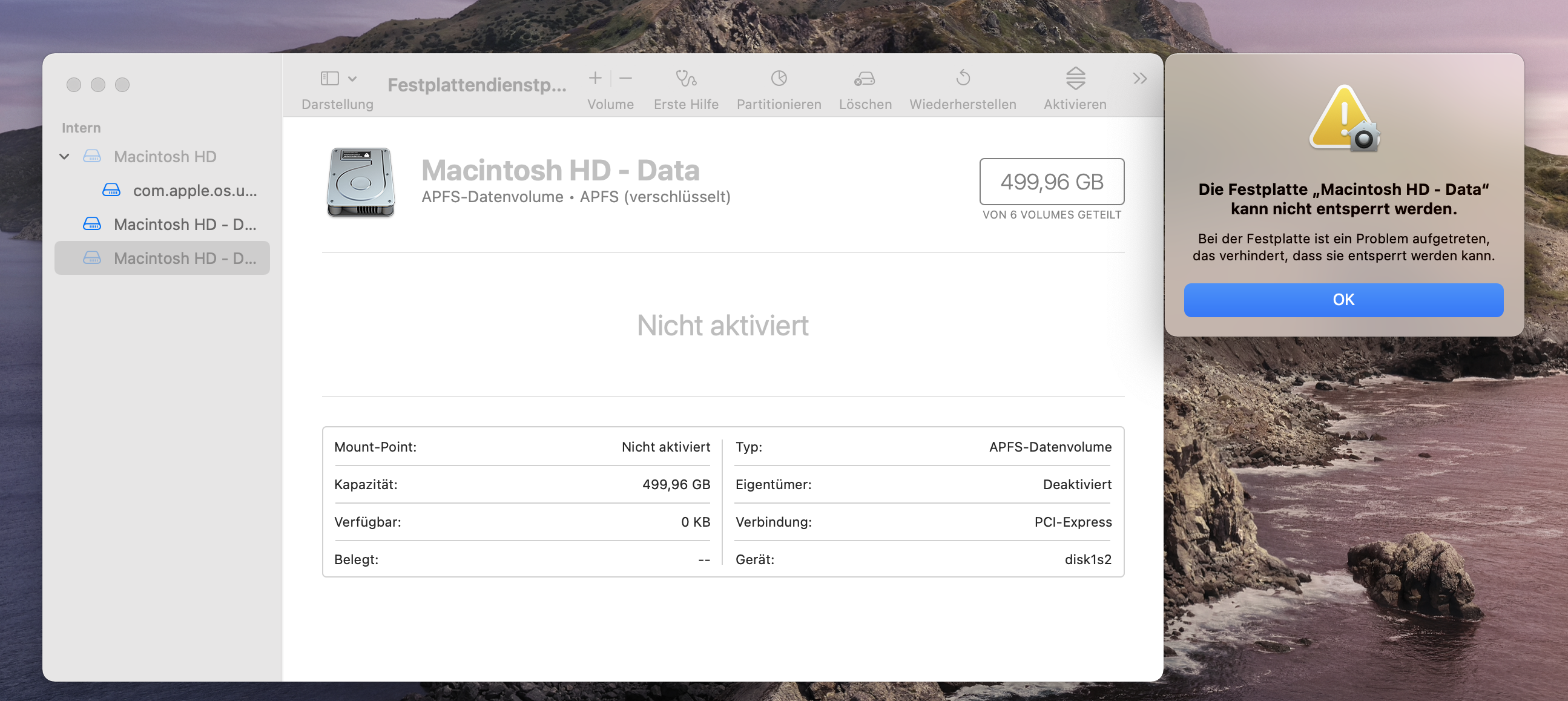Click the Löschen drive eraser icon
1568x701 pixels.
coord(865,78)
